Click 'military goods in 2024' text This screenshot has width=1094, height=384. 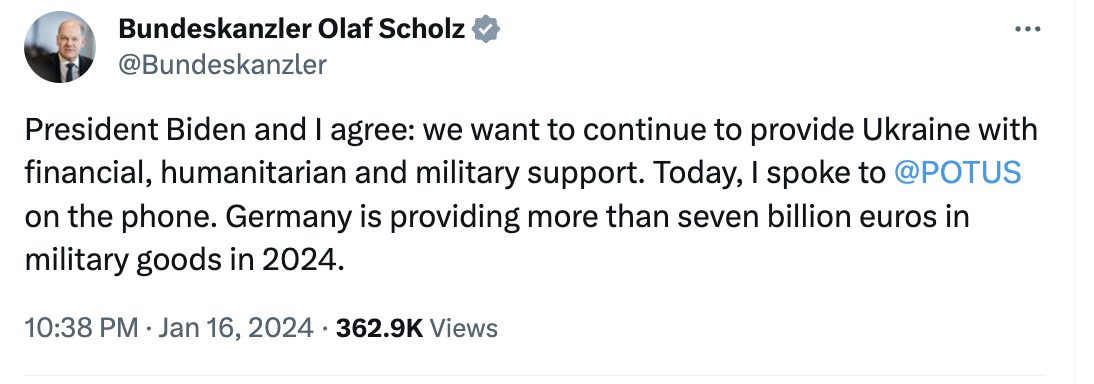pos(185,260)
